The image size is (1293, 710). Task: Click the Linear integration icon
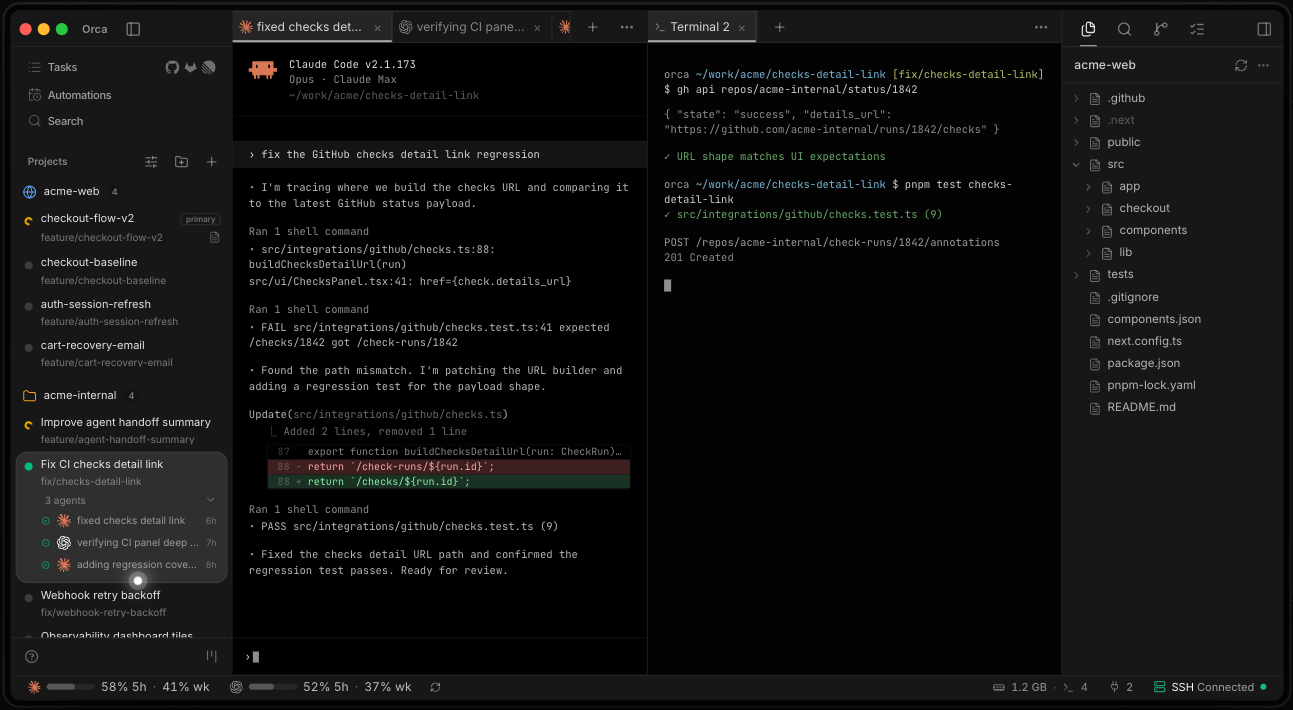[209, 67]
